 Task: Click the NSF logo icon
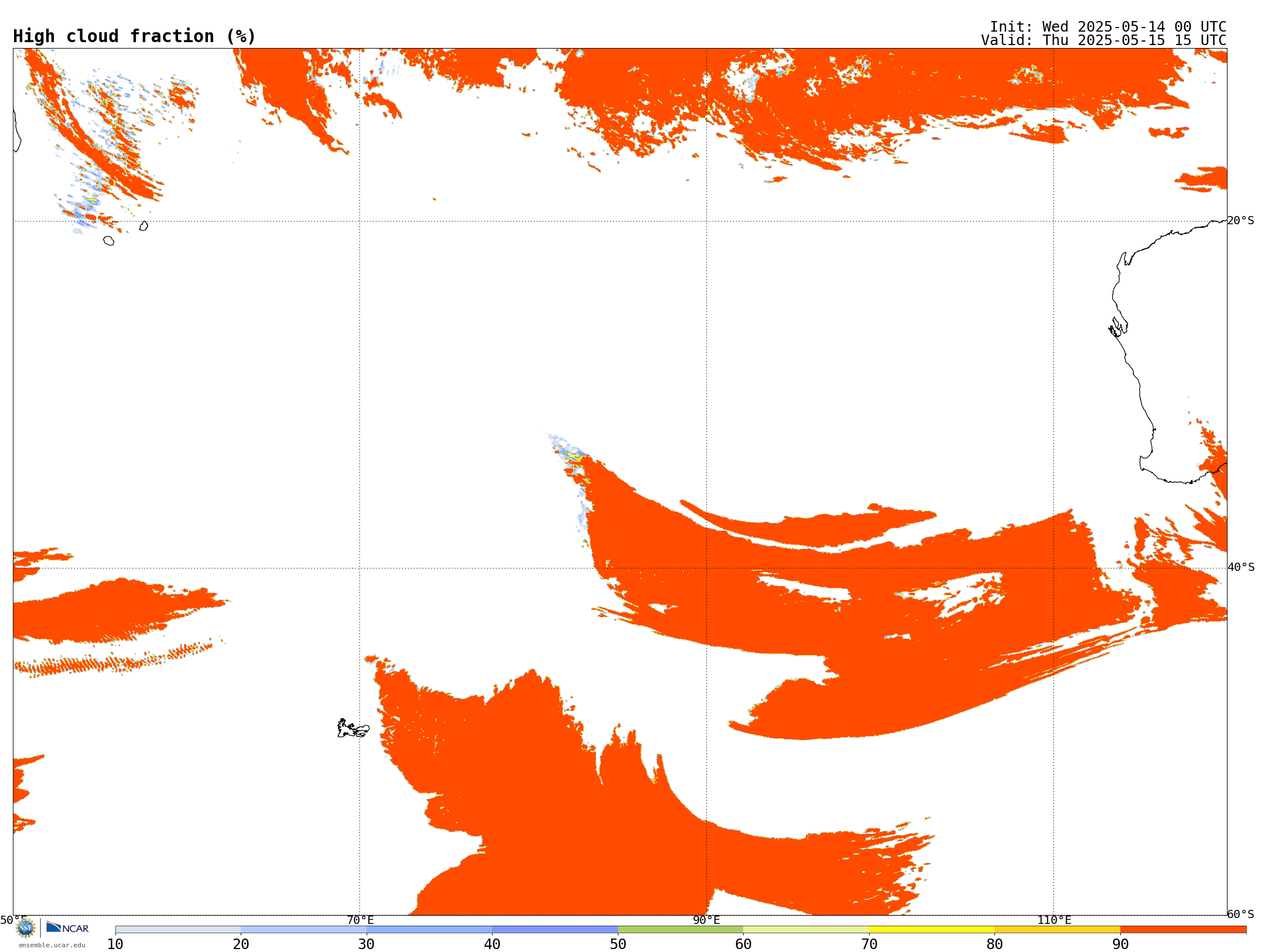point(26,928)
